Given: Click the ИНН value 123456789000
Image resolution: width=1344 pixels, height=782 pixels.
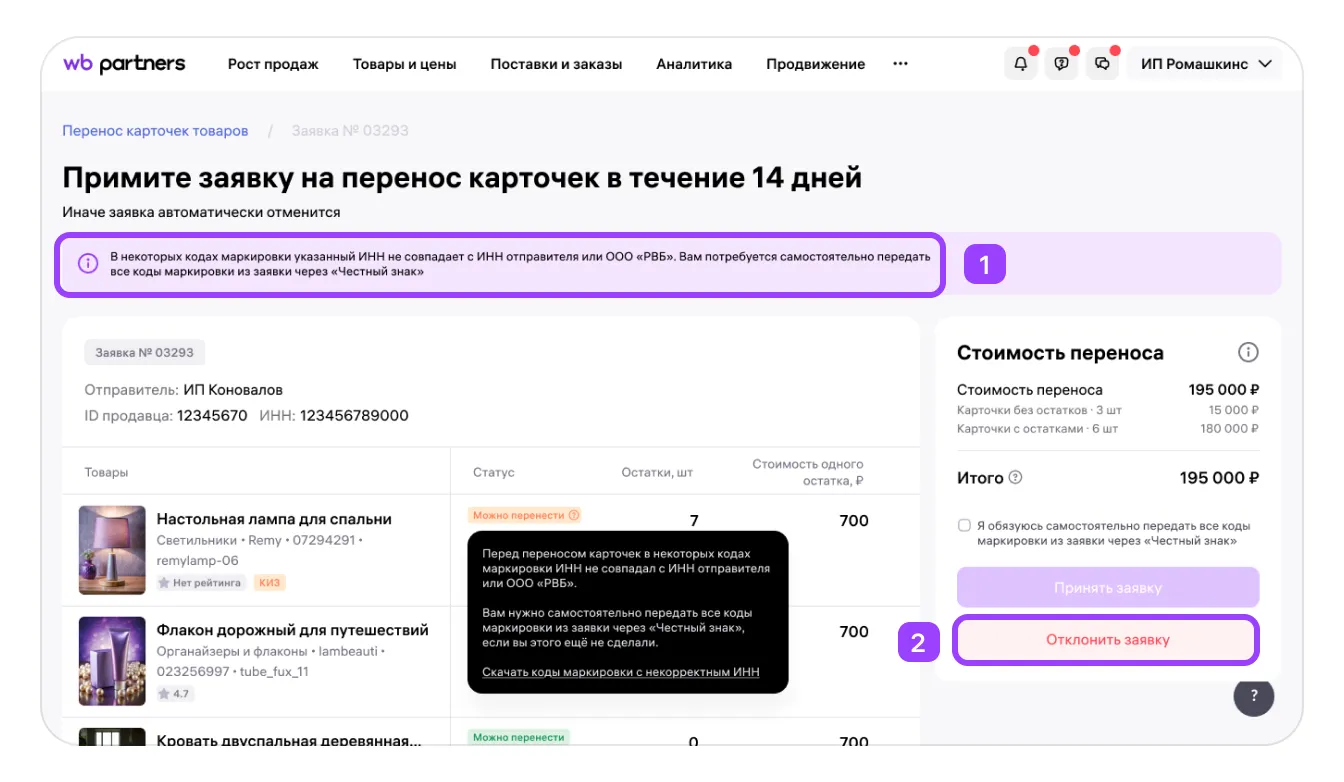Looking at the screenshot, I should (354, 415).
